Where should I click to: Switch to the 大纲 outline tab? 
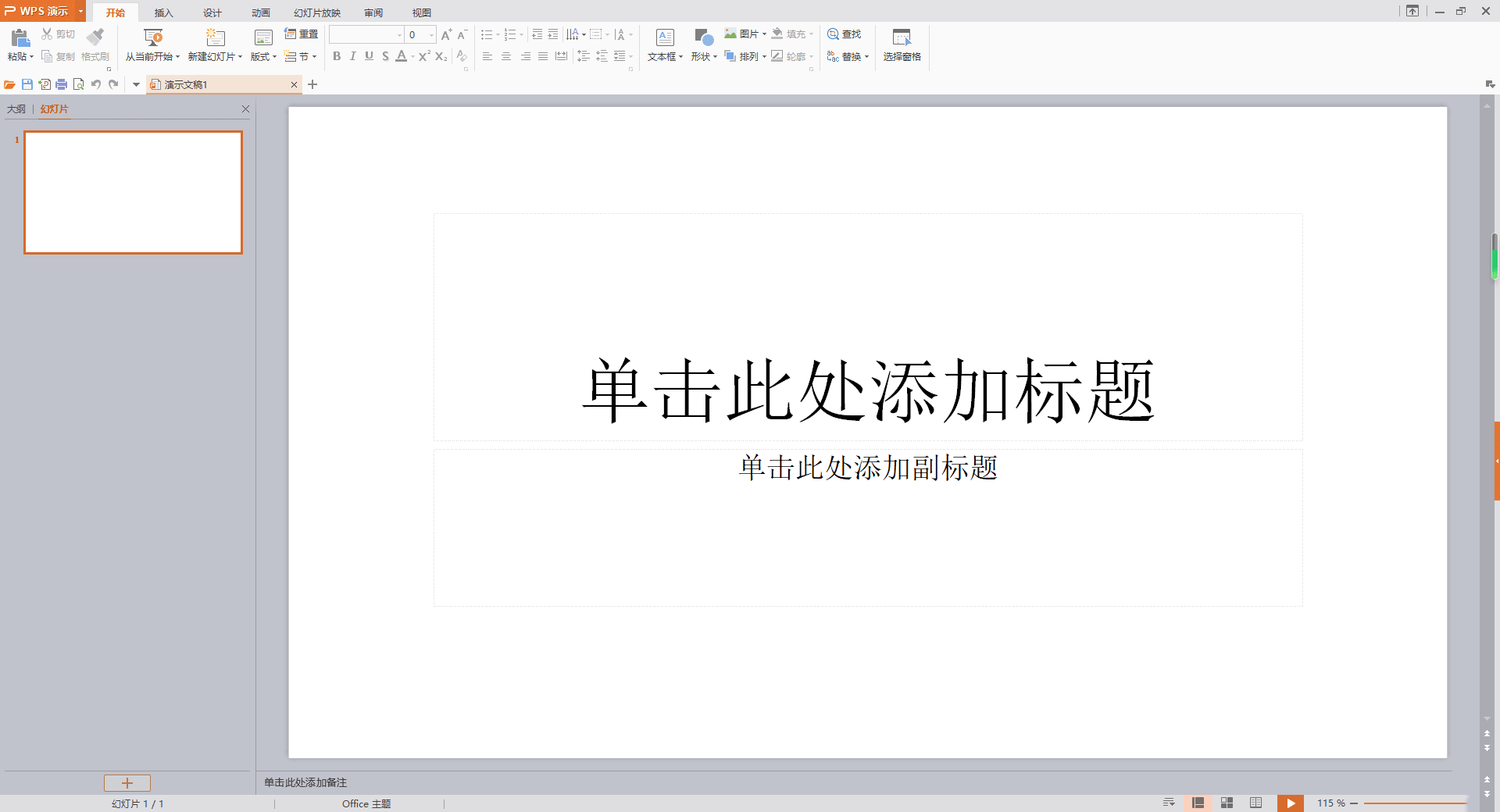click(x=16, y=109)
